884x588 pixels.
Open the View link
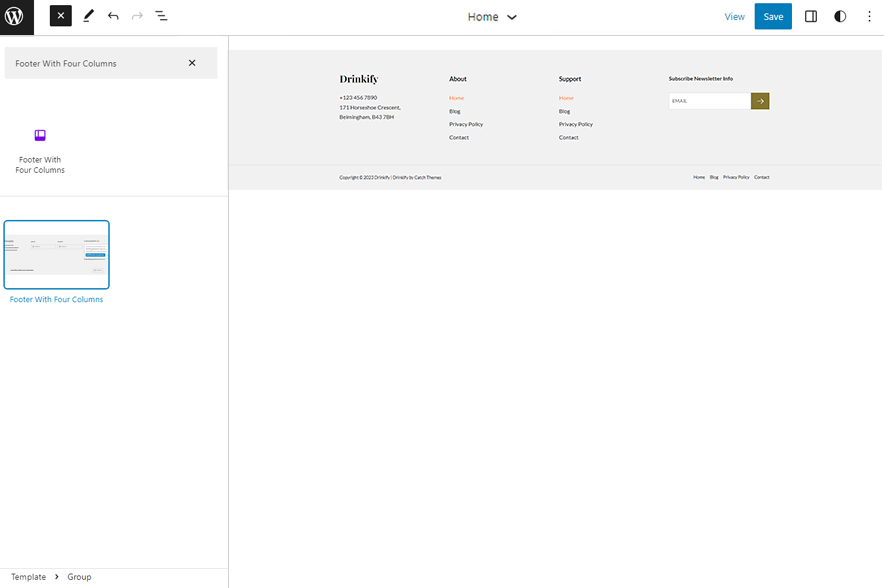pos(735,16)
